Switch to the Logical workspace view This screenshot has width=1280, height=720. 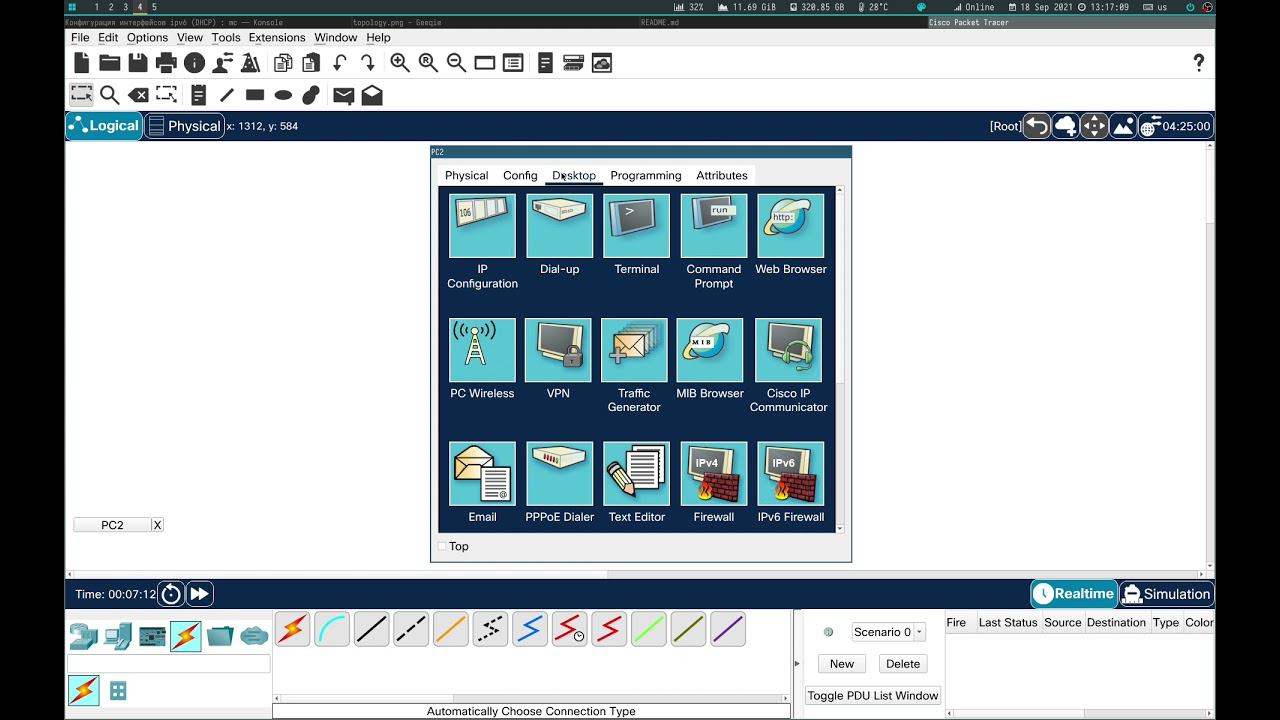[x=104, y=126]
